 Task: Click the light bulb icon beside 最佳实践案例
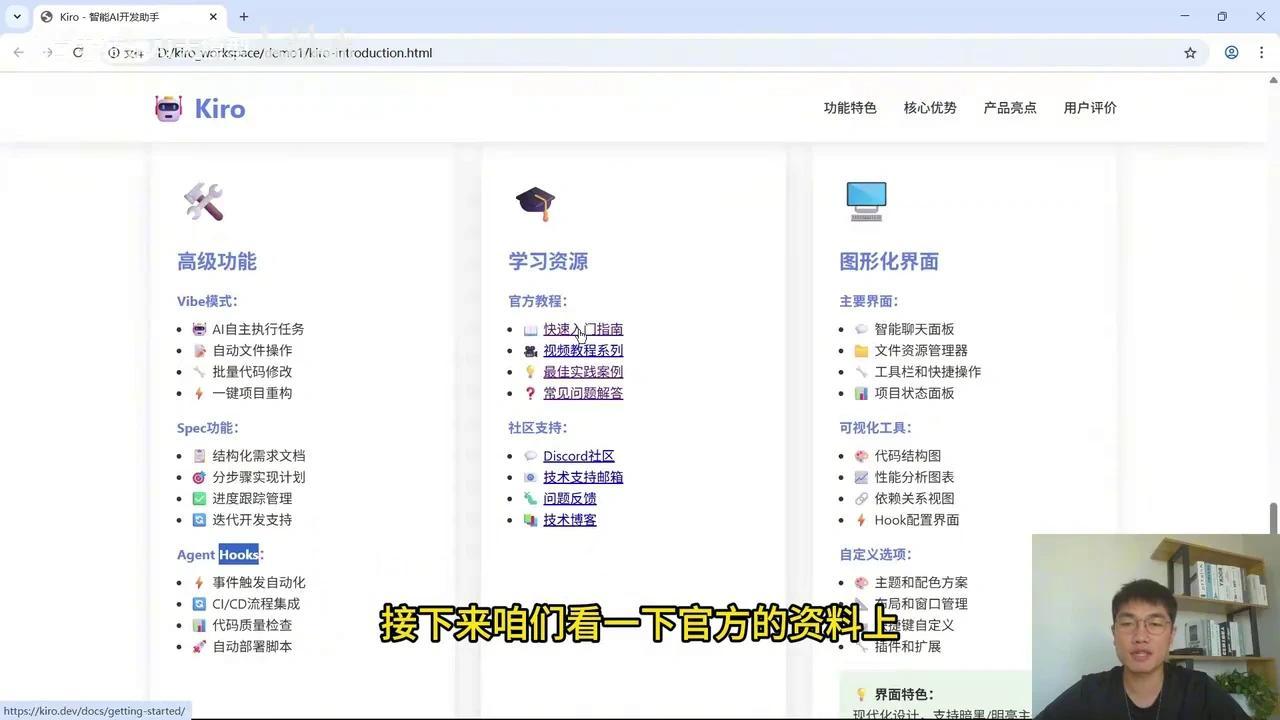(x=530, y=372)
